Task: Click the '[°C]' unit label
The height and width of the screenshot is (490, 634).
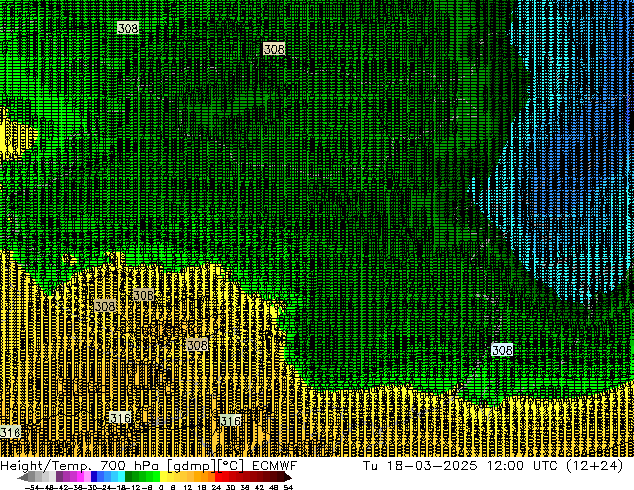Action: [230, 466]
